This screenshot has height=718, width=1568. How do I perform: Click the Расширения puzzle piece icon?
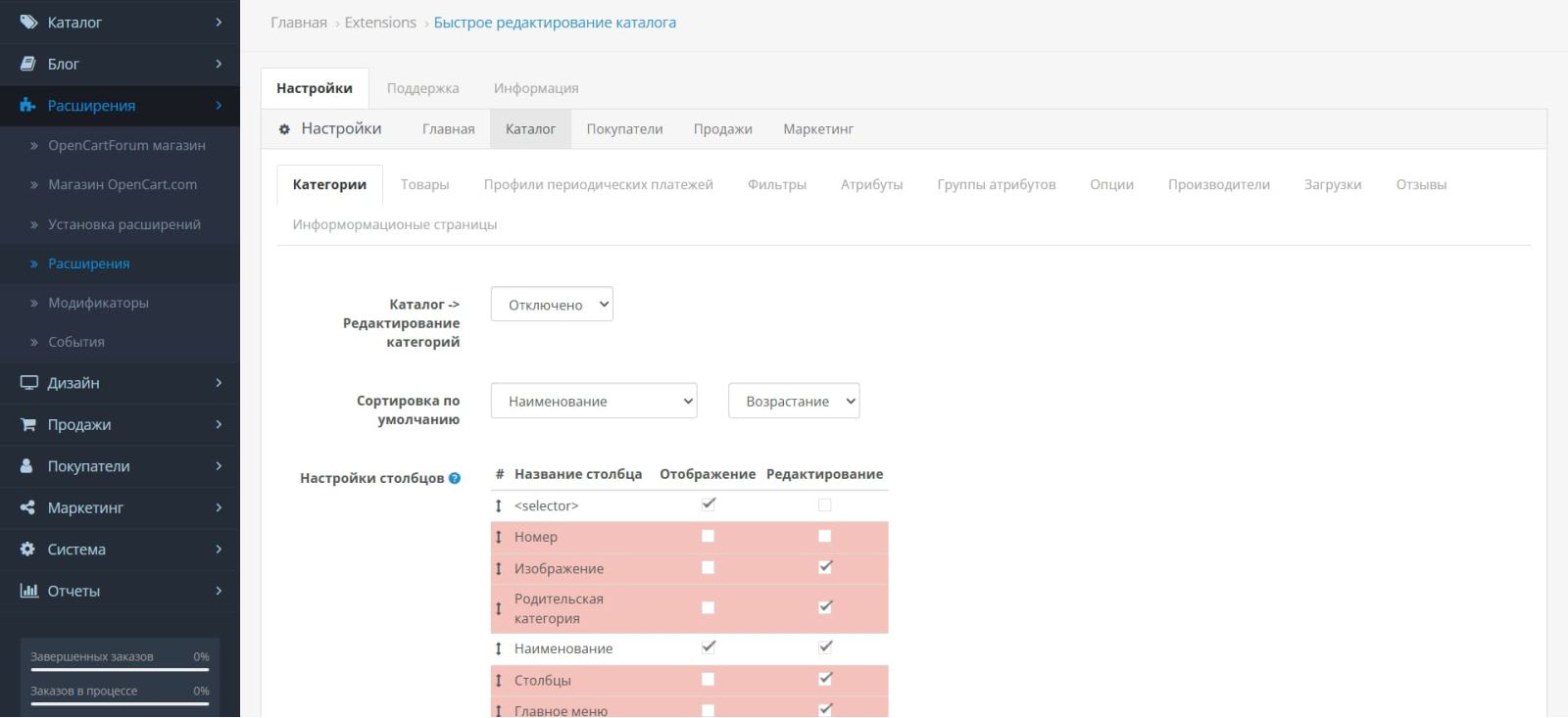point(28,105)
